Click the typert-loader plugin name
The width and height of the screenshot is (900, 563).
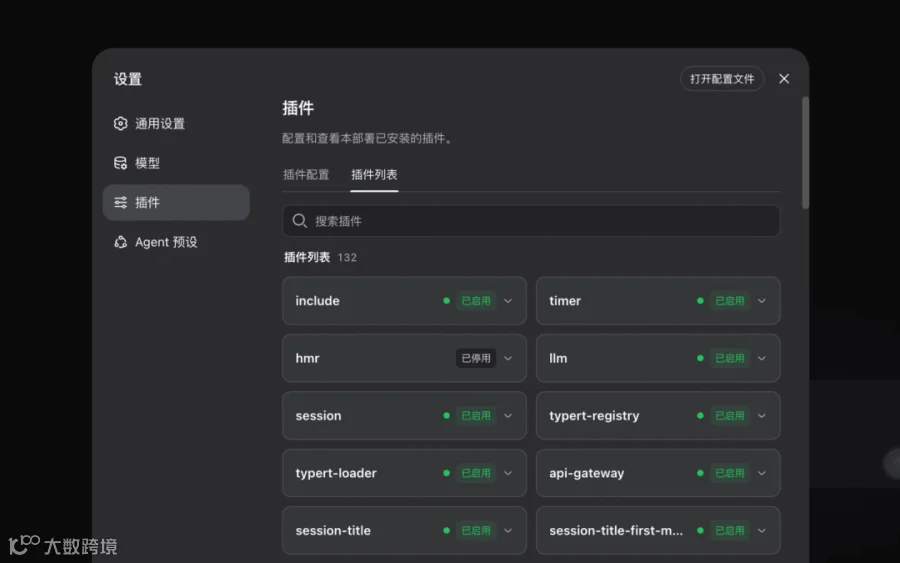pos(336,473)
